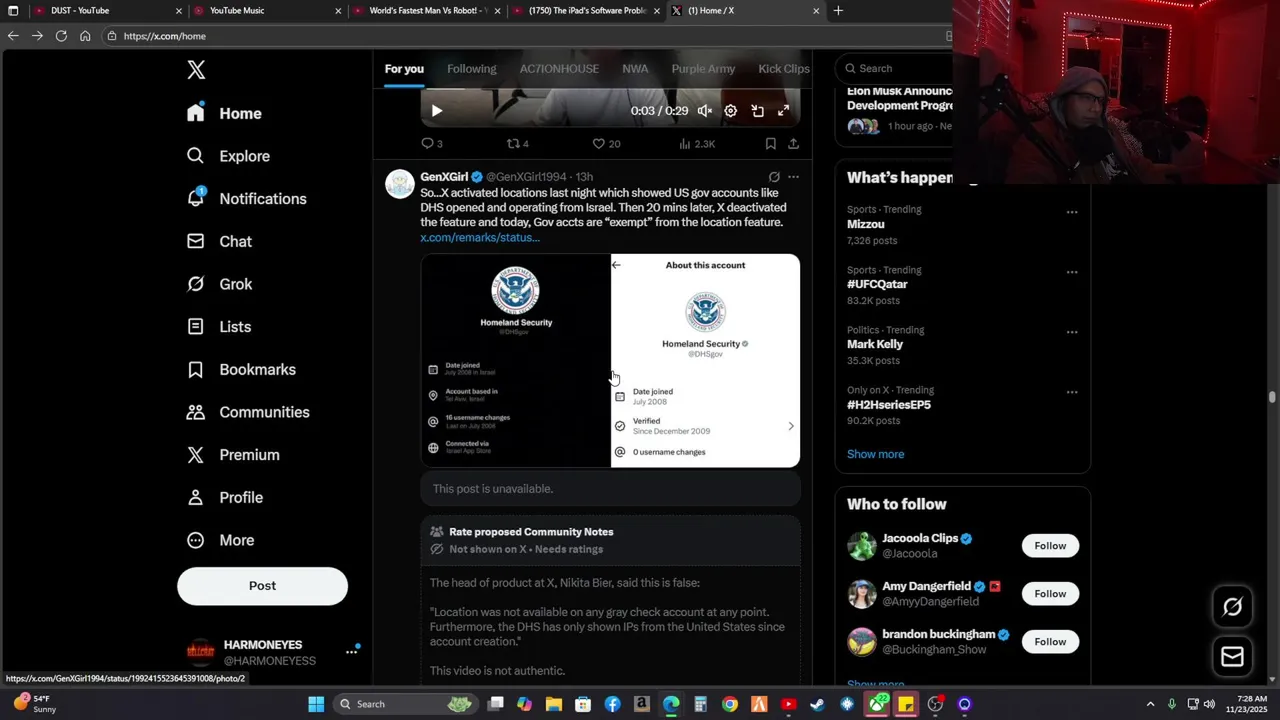Click Grok icon on GenXGirl post

click(x=774, y=177)
